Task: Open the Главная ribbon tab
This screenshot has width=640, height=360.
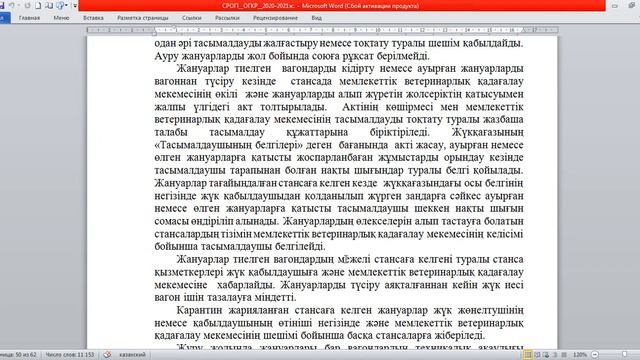Action: pyautogui.click(x=29, y=18)
